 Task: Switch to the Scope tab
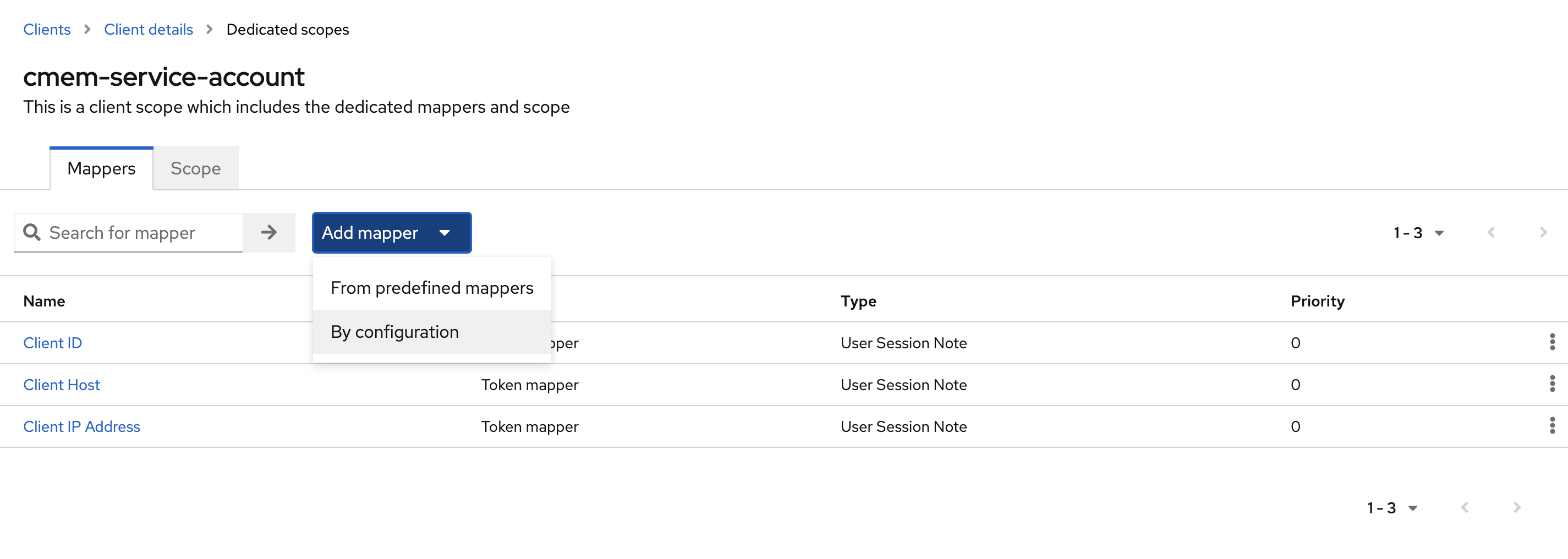pos(195,168)
